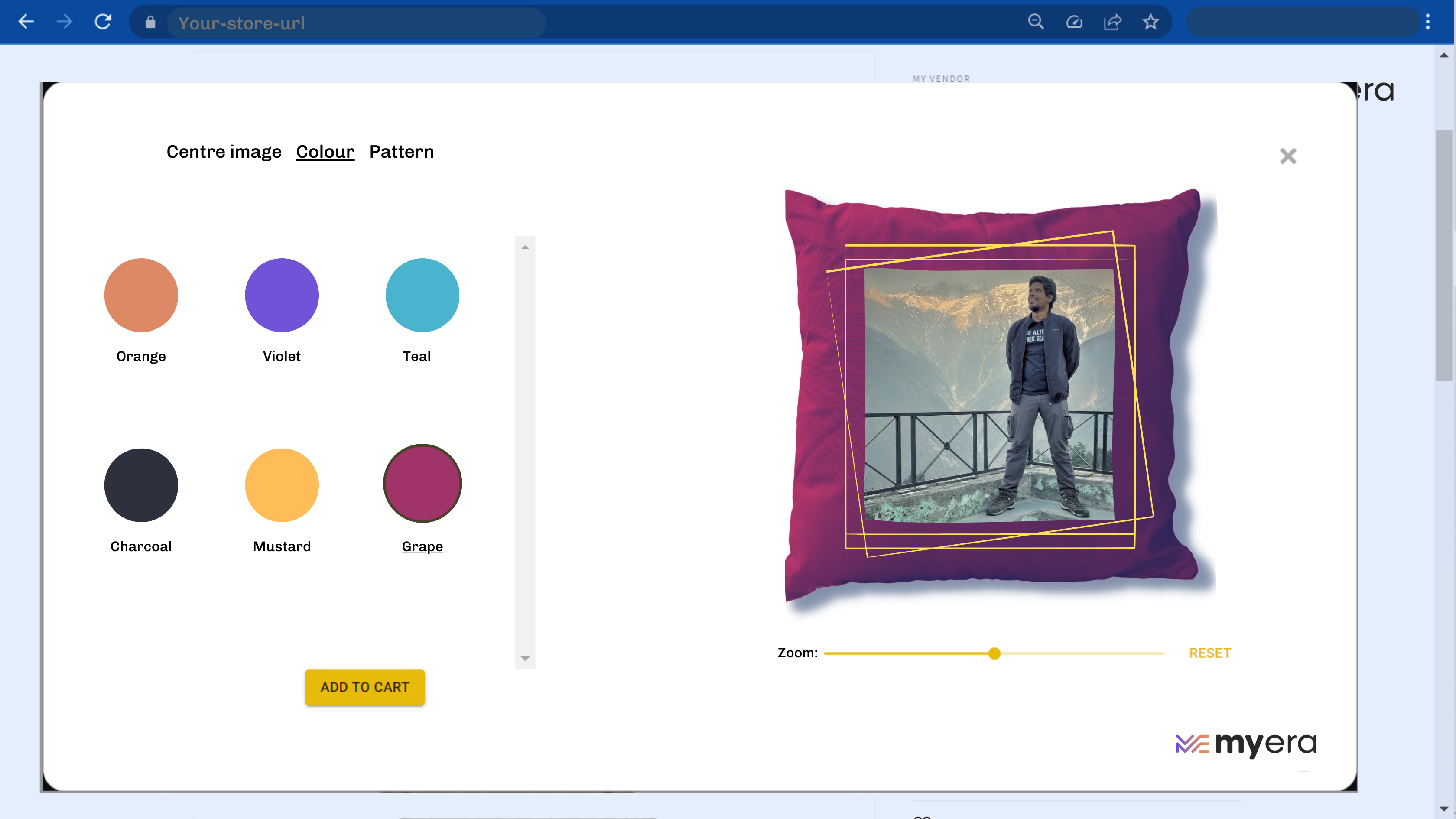Click the colour list scroll down arrow
1456x819 pixels.
[x=525, y=659]
